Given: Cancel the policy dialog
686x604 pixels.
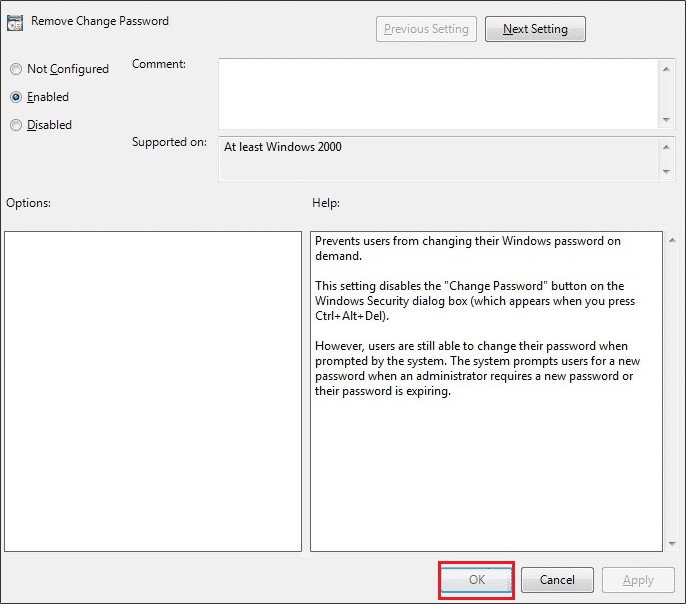Looking at the screenshot, I should coord(557,580).
